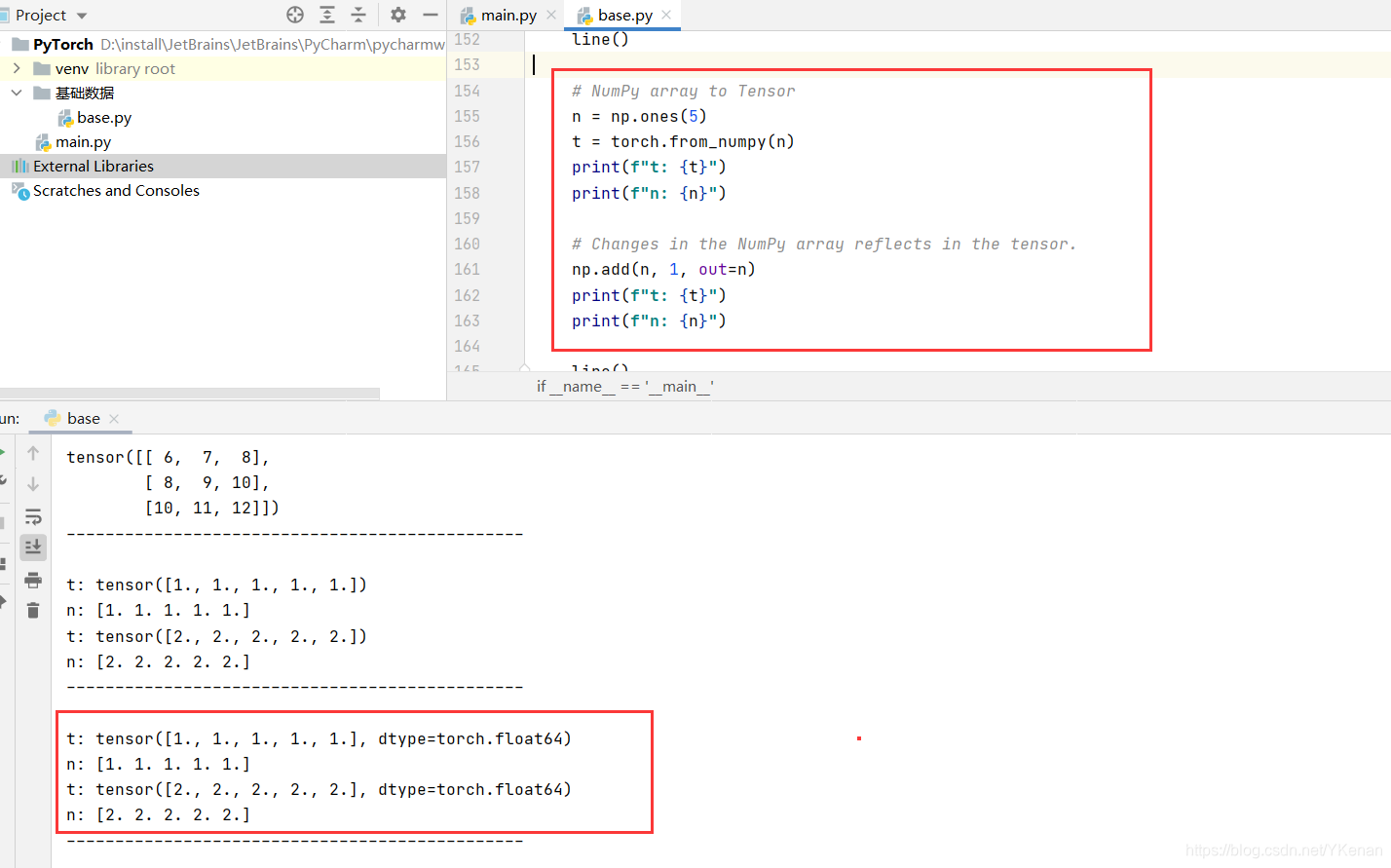The height and width of the screenshot is (868, 1391).
Task: Click console output '[10, 11, 12]])'
Action: click(211, 508)
